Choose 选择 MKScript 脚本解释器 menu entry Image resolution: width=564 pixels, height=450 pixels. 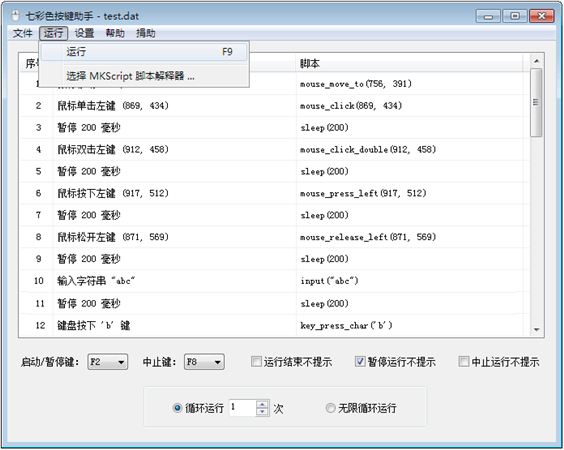[144, 76]
